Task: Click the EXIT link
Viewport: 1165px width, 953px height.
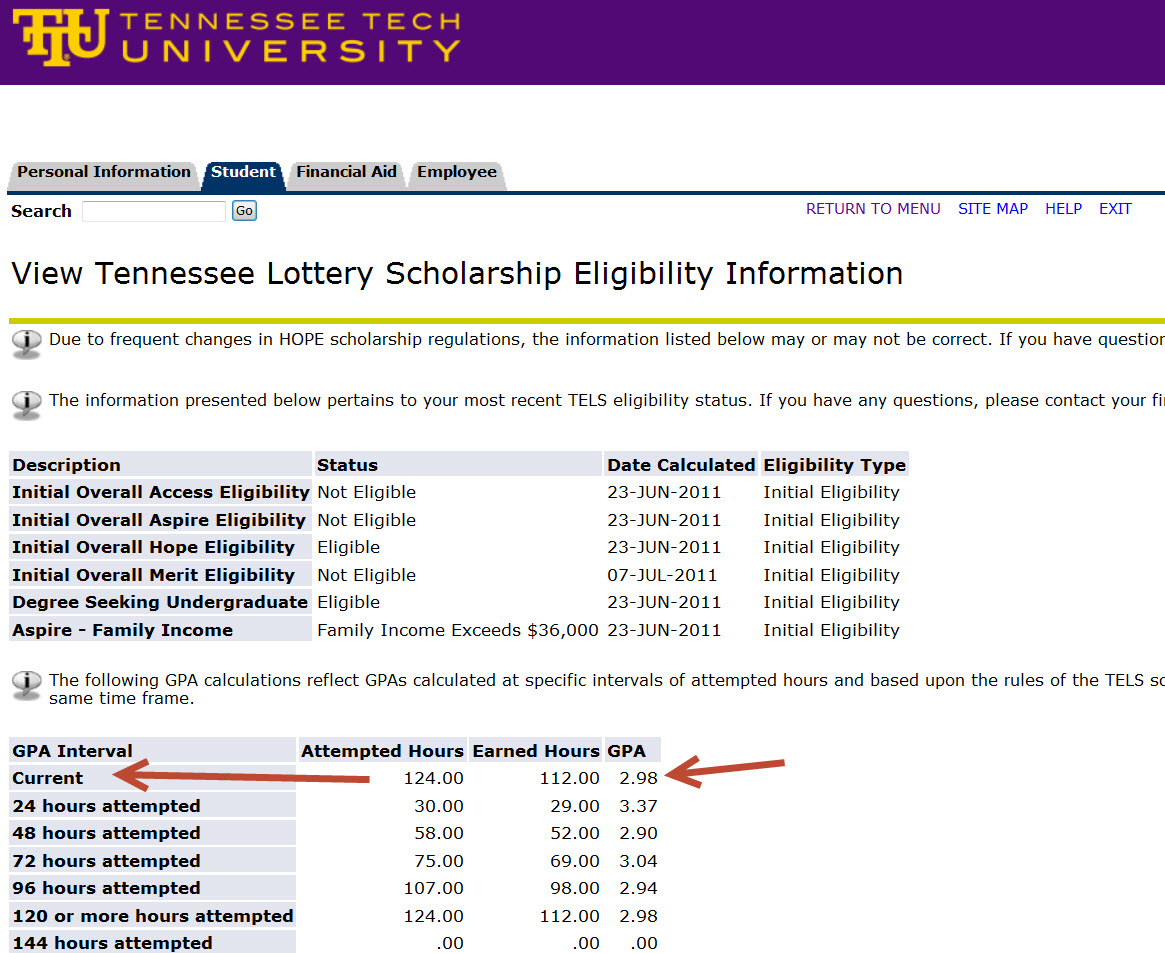Action: (1115, 209)
